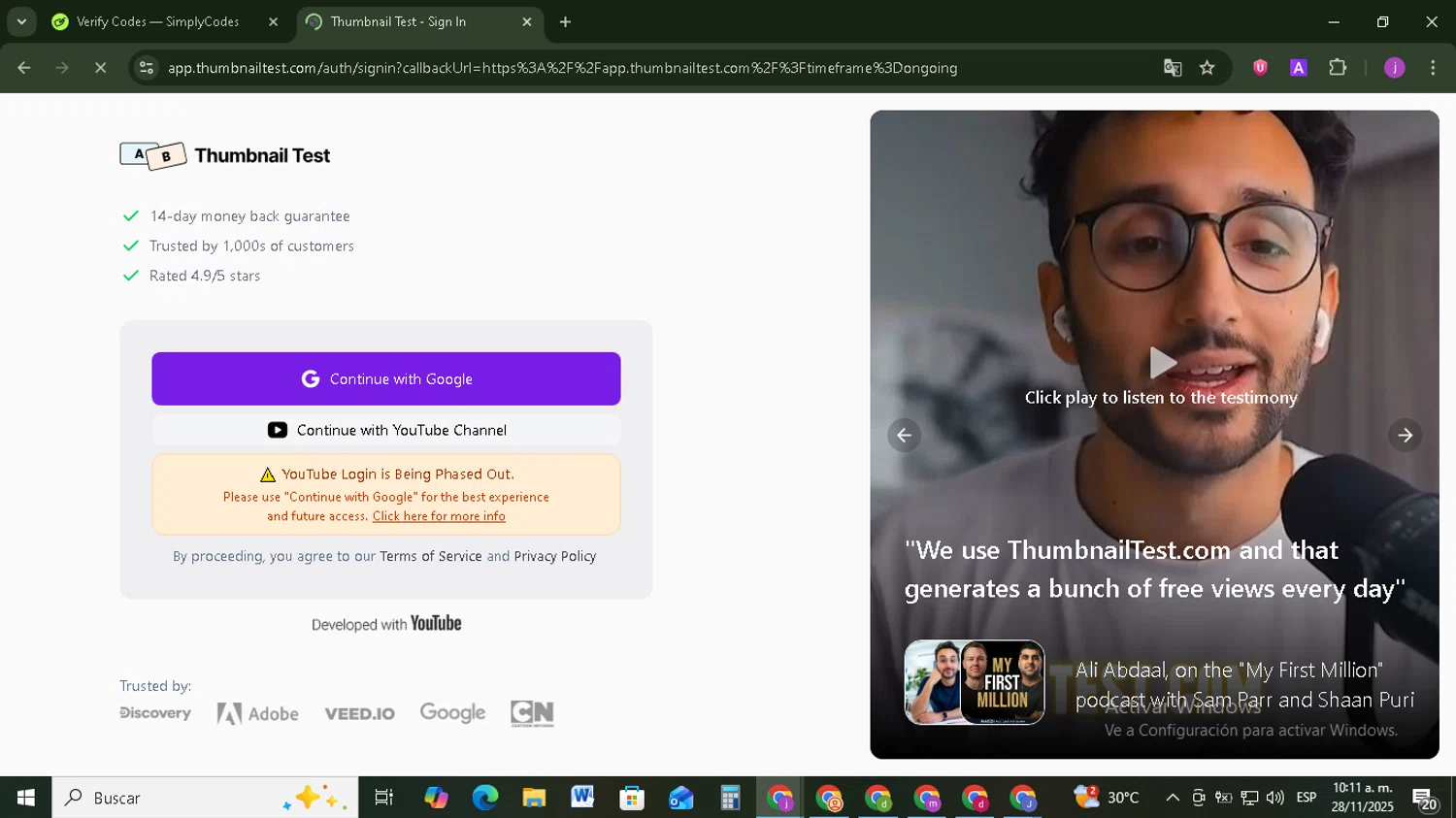The width and height of the screenshot is (1456, 818).
Task: Open Microsoft Word from taskbar
Action: pyautogui.click(x=582, y=798)
